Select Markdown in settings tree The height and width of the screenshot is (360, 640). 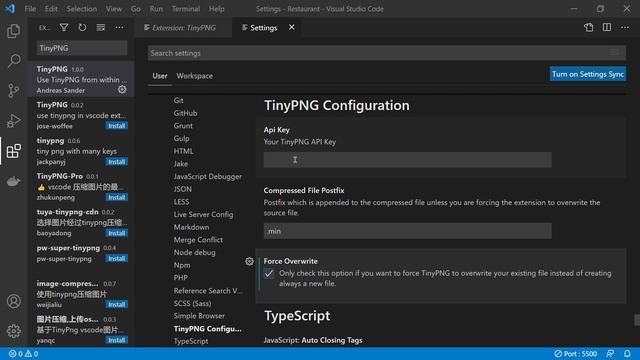point(191,227)
